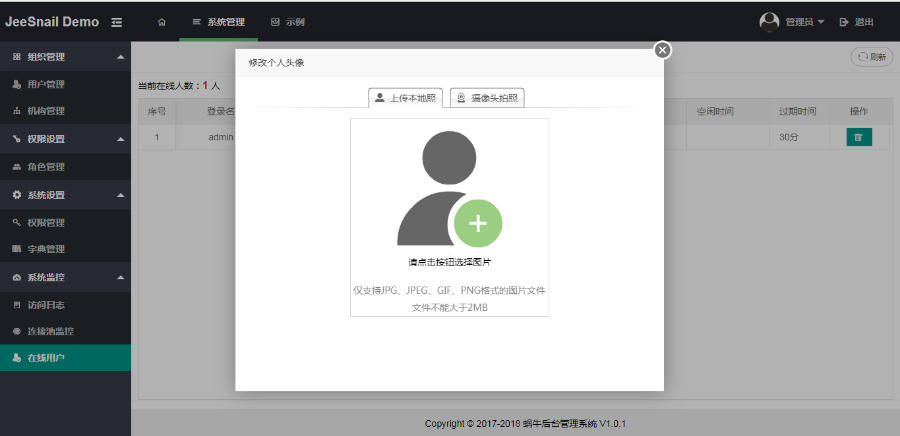The height and width of the screenshot is (436, 900).
Task: Click the 刷新 refresh button
Action: tap(872, 57)
